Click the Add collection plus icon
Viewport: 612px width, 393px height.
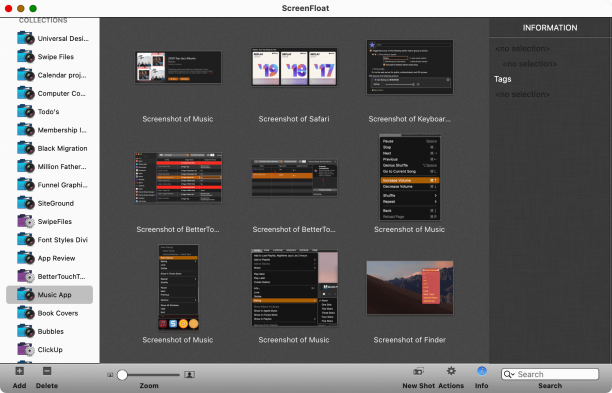click(20, 371)
